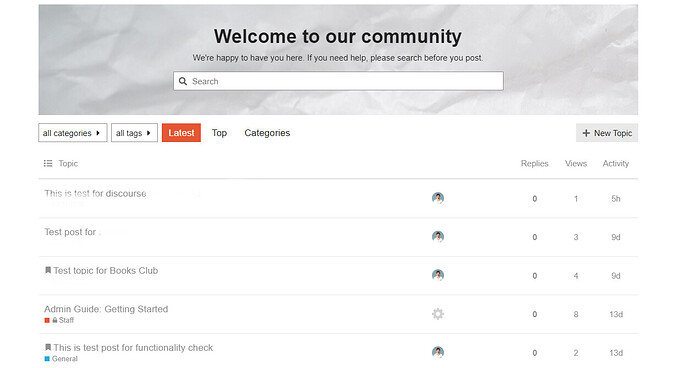Click the blue General category color square
The height and width of the screenshot is (368, 690).
(47, 359)
